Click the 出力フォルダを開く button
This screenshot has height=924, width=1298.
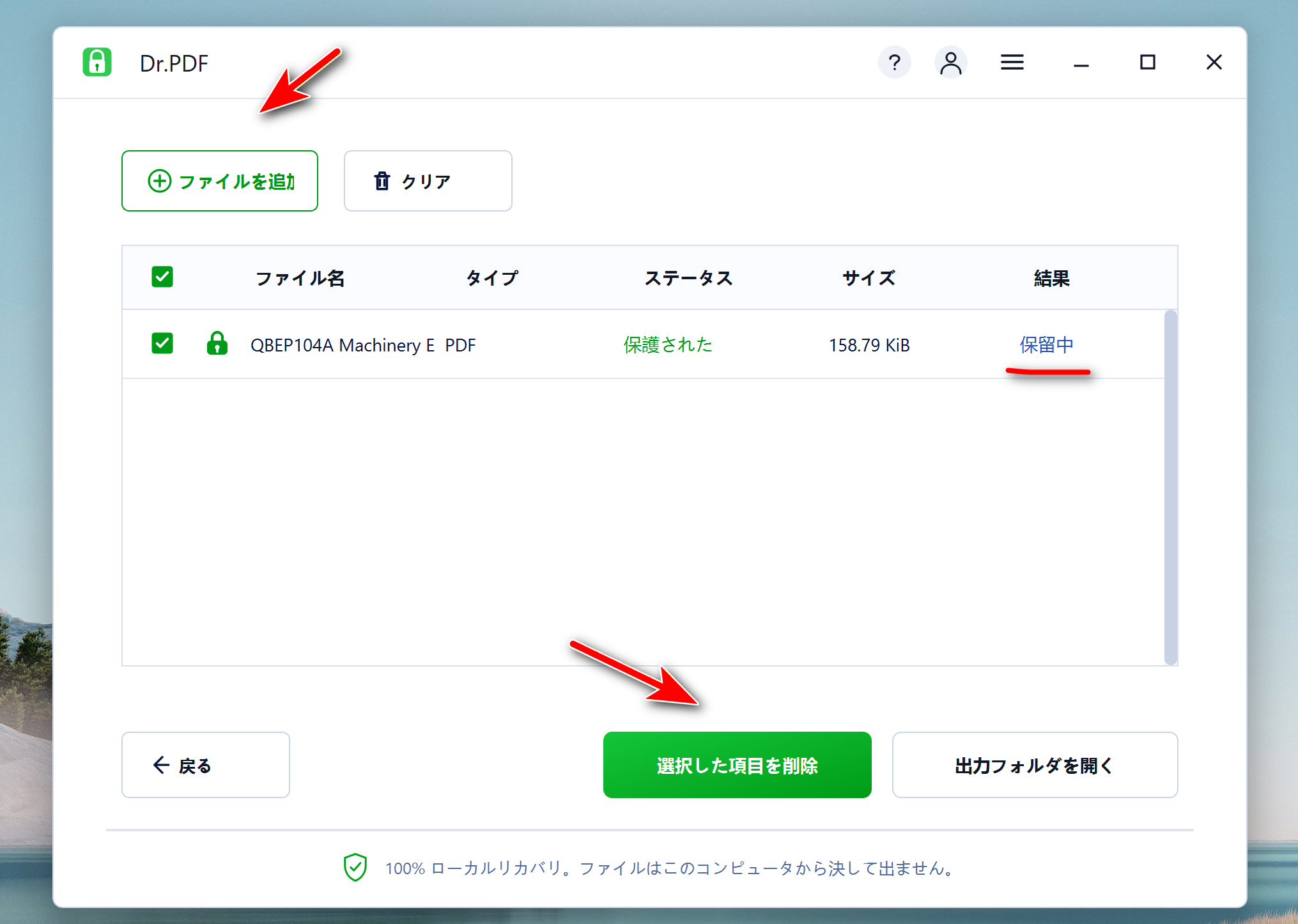click(x=1035, y=765)
